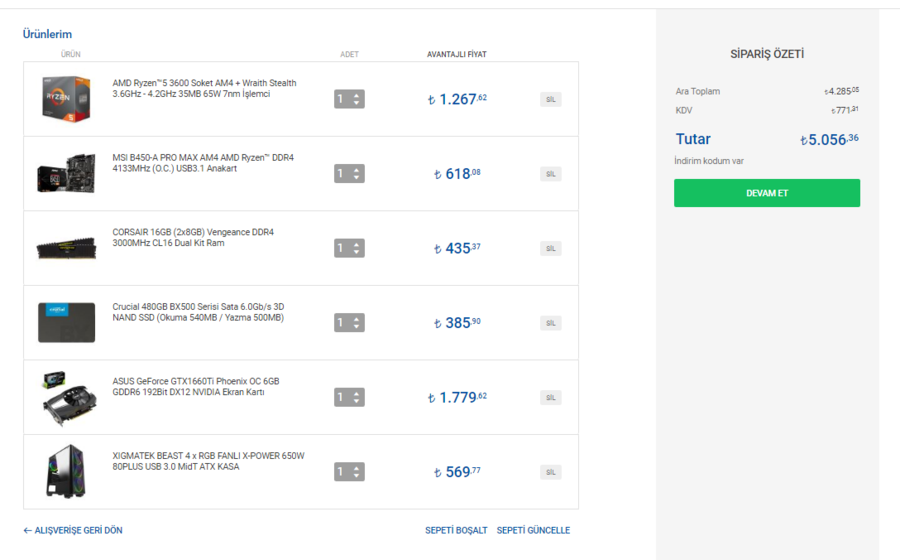
Task: Open the XIGMATEK BEAST case thumbnail
Action: (66, 471)
